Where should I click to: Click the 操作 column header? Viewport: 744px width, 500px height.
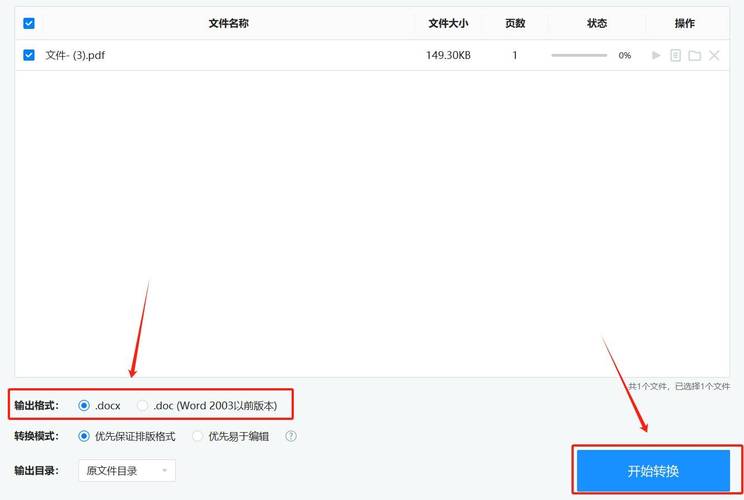tap(685, 23)
